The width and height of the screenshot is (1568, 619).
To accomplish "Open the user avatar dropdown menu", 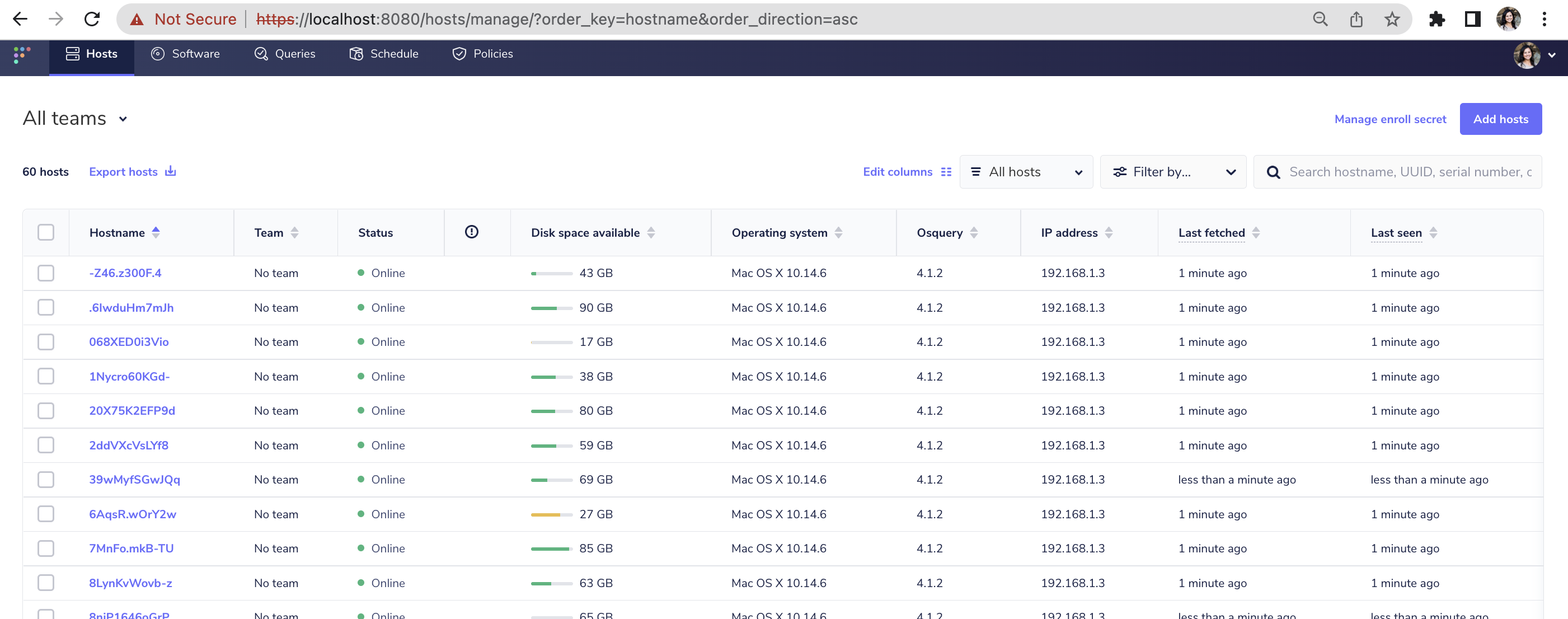I will pyautogui.click(x=1528, y=56).
